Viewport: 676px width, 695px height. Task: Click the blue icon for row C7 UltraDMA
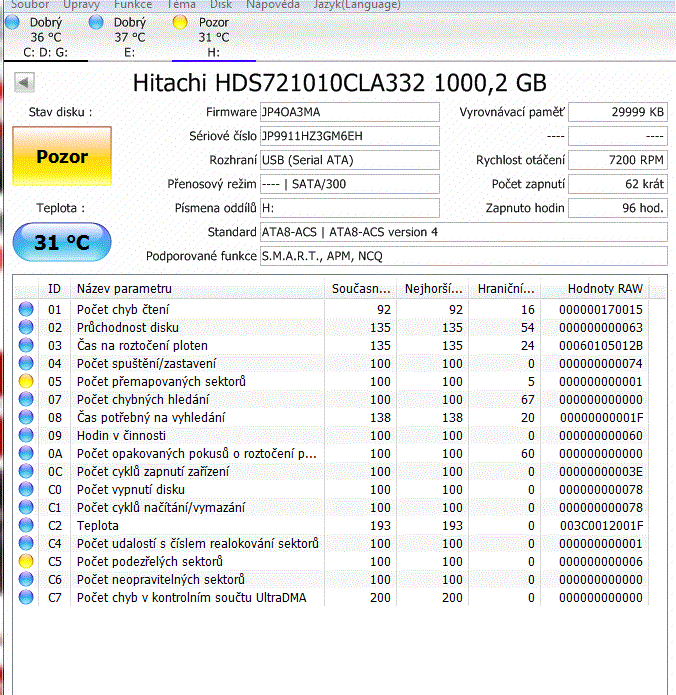(26, 597)
